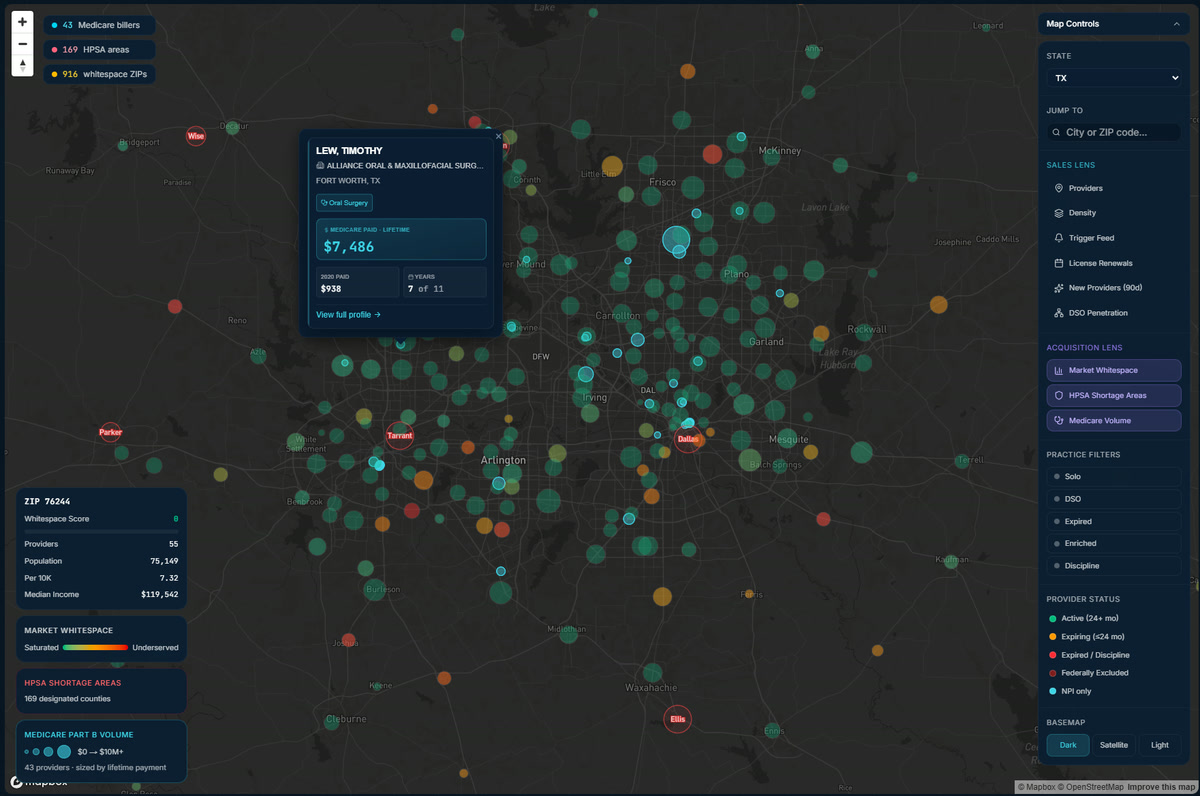Click the Mapbox logo in bottom corner
This screenshot has height=796, width=1200.
[x=39, y=782]
